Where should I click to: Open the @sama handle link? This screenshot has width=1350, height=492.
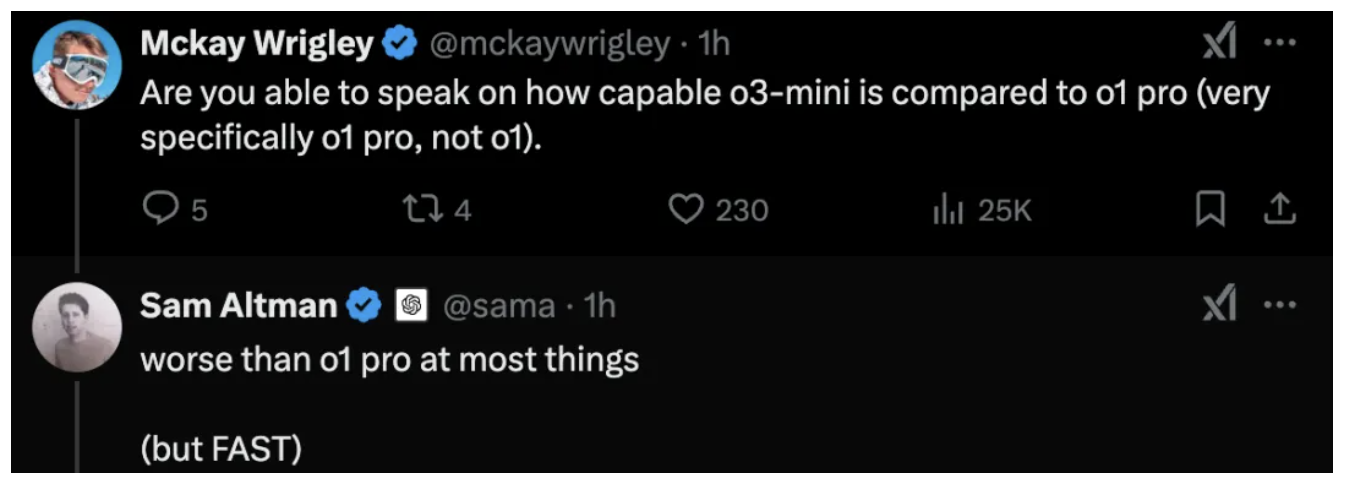pos(499,305)
